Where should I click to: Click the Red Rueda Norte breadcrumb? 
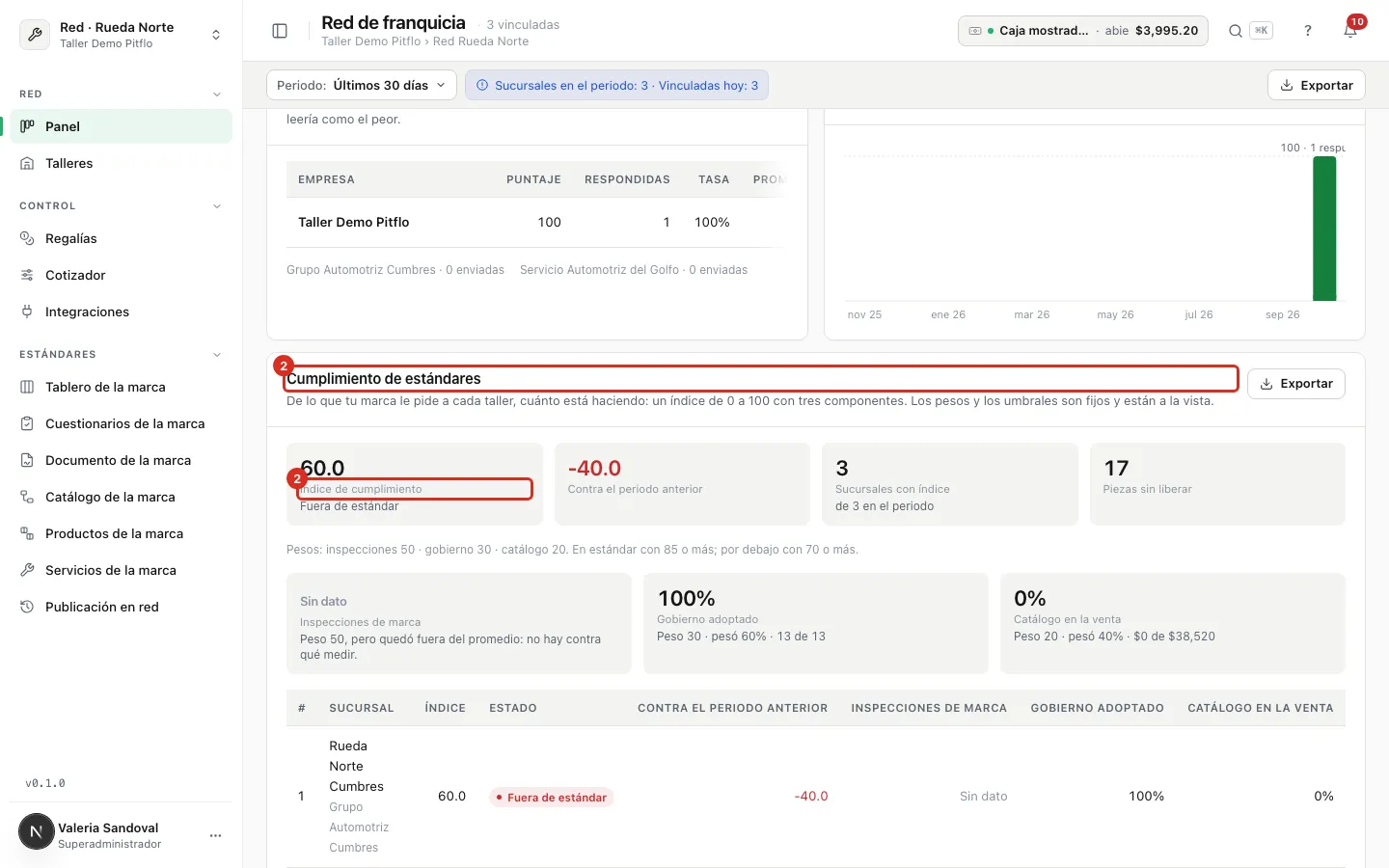pyautogui.click(x=480, y=41)
